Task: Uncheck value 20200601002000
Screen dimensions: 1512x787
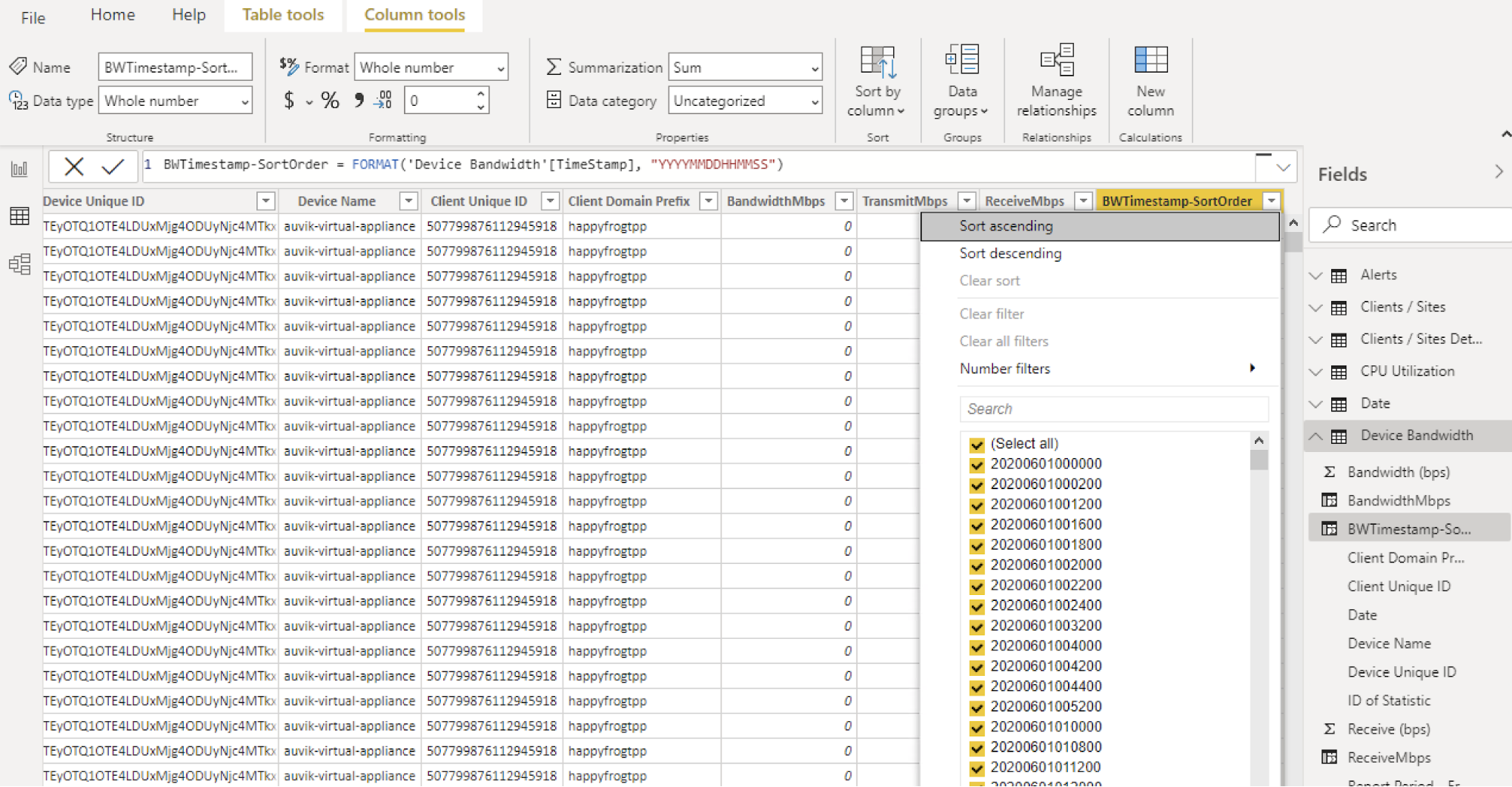Action: [x=976, y=566]
